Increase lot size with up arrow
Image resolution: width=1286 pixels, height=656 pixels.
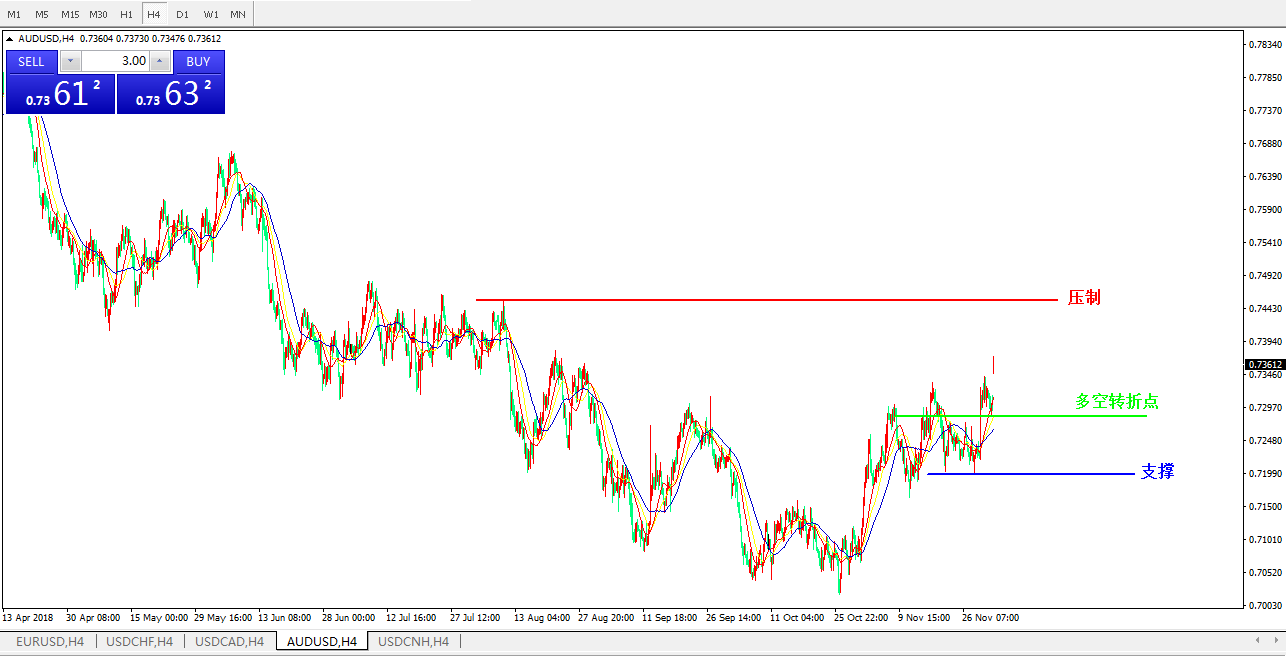click(160, 62)
